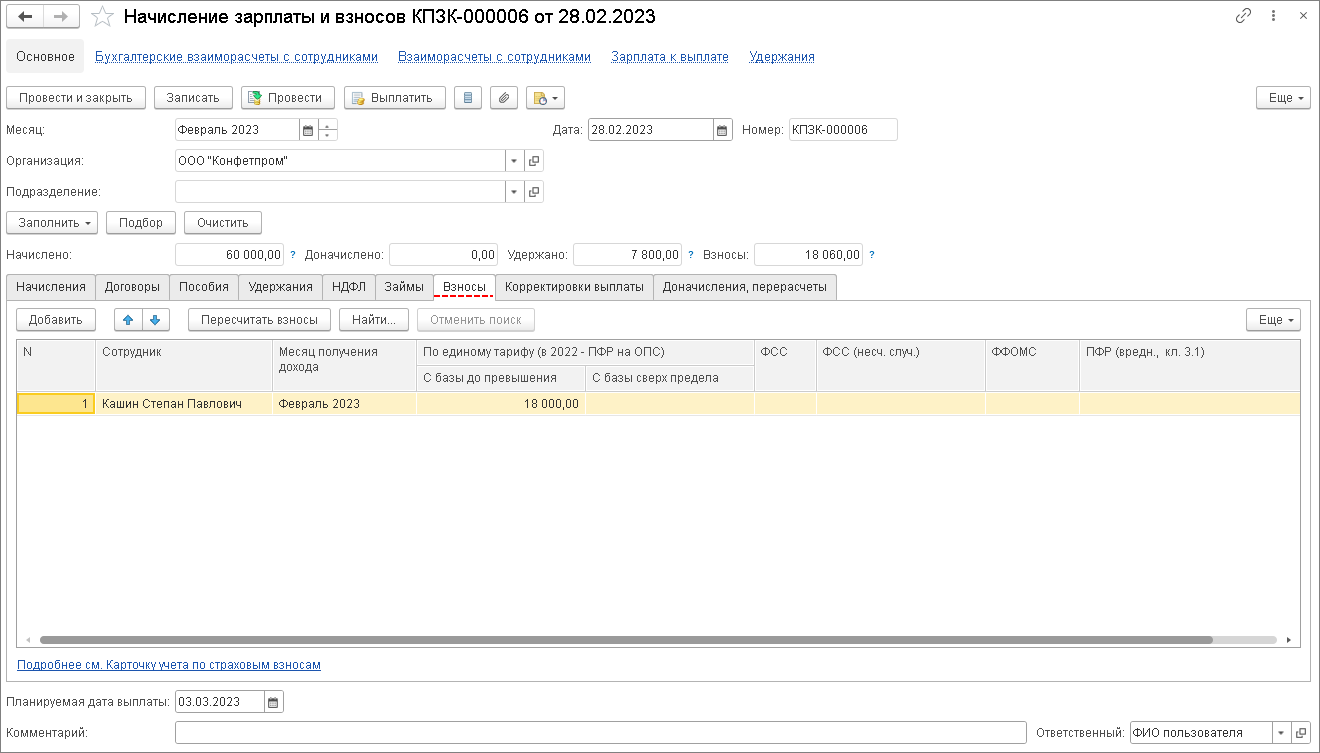
Task: Select the Взносы tab
Action: pyautogui.click(x=464, y=287)
